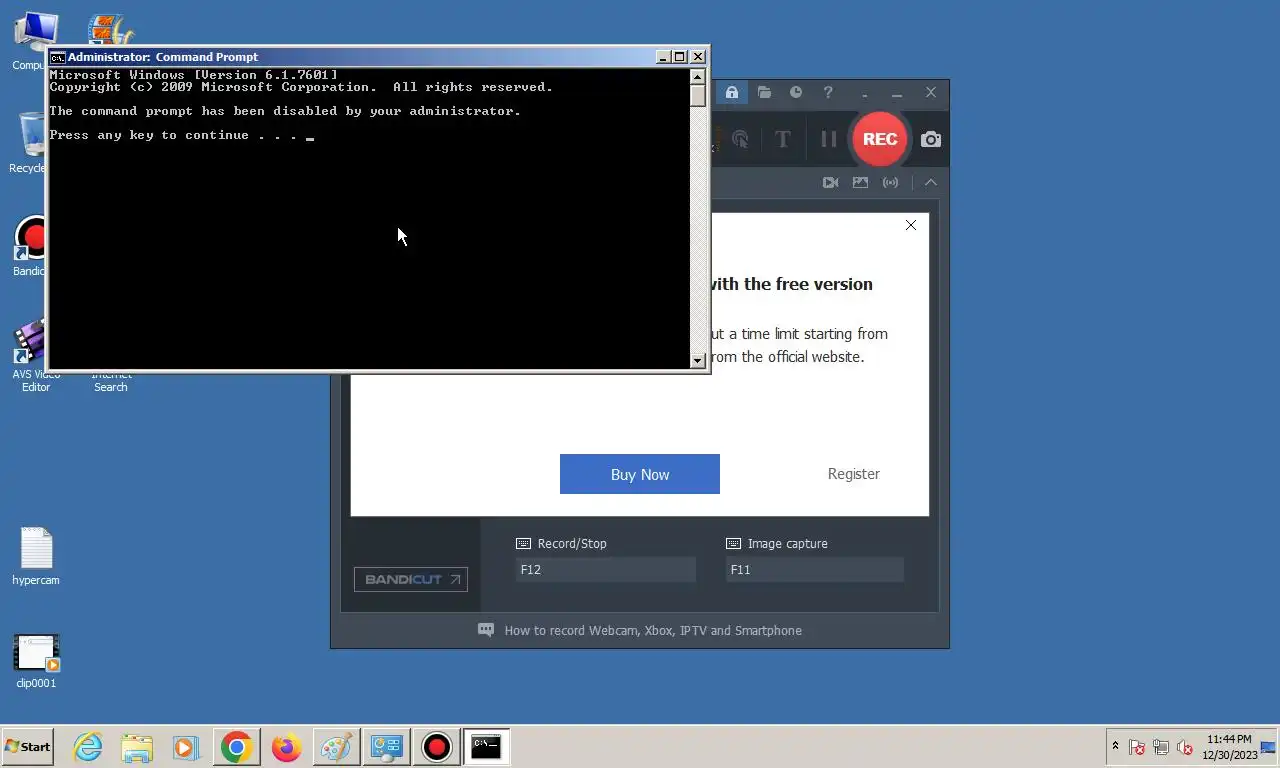Show hidden tray icons with the arrow
The image size is (1280, 768).
[1115, 746]
